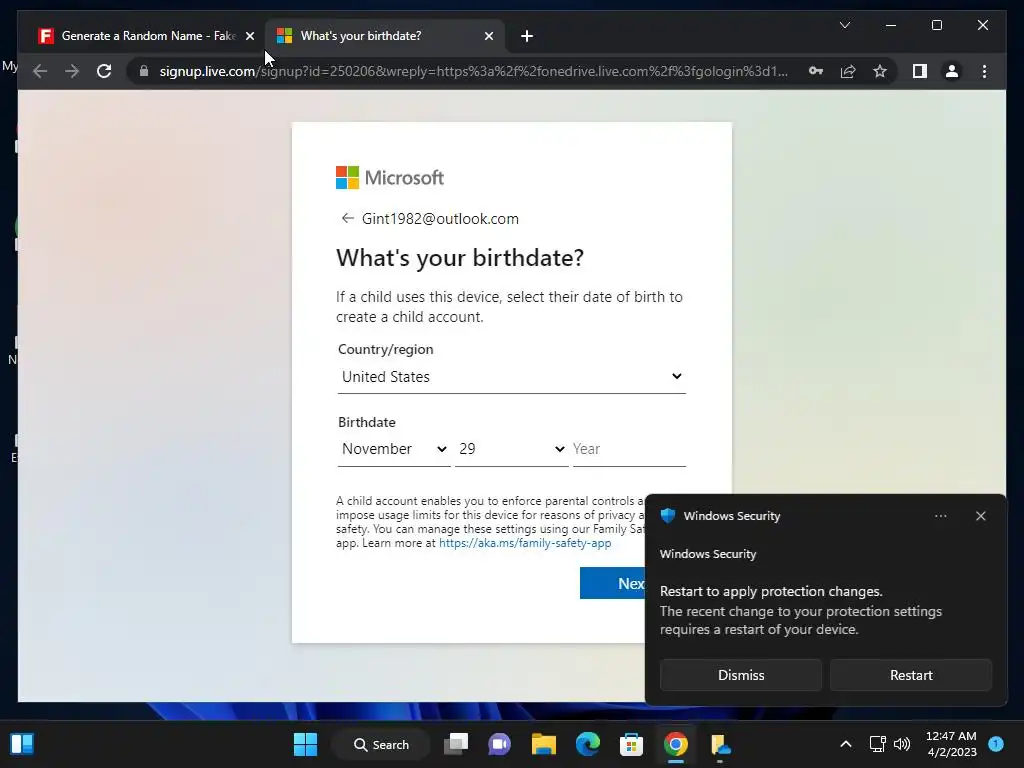Close the Windows Security toast

pos(980,516)
